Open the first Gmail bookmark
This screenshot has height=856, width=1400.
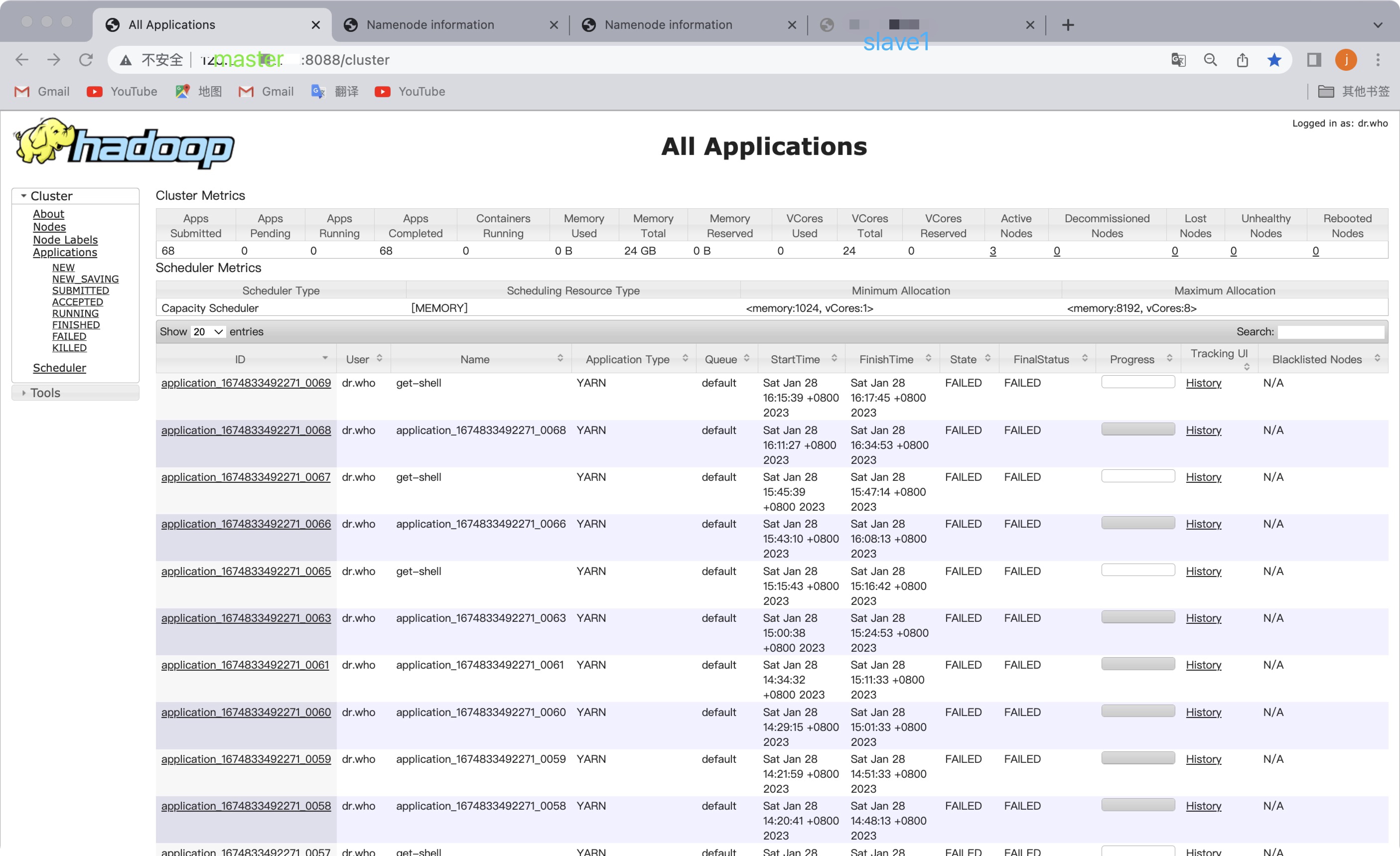42,92
